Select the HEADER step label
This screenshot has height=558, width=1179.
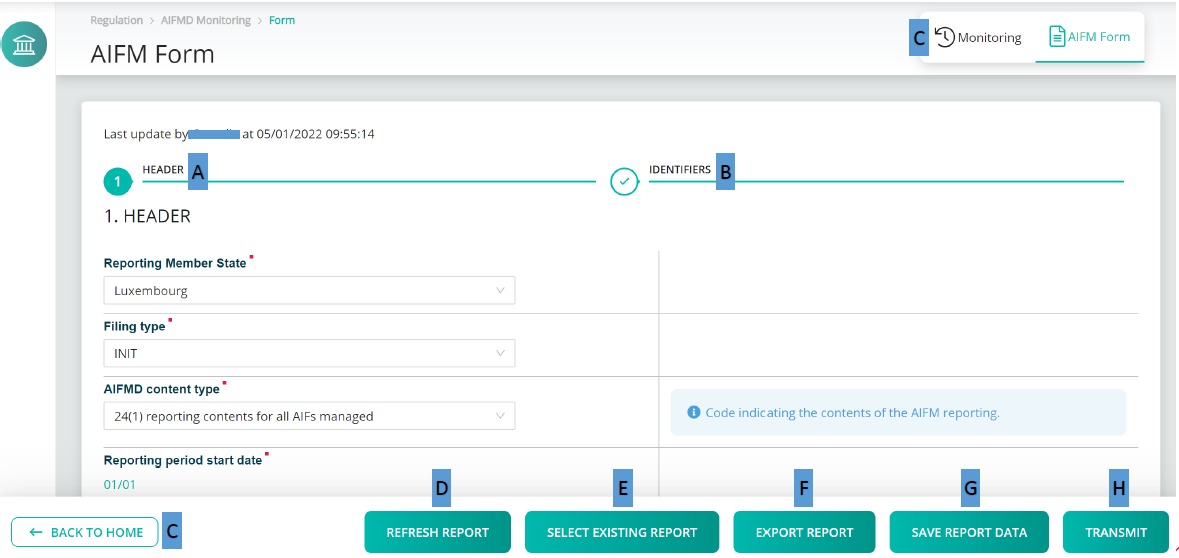pos(163,170)
